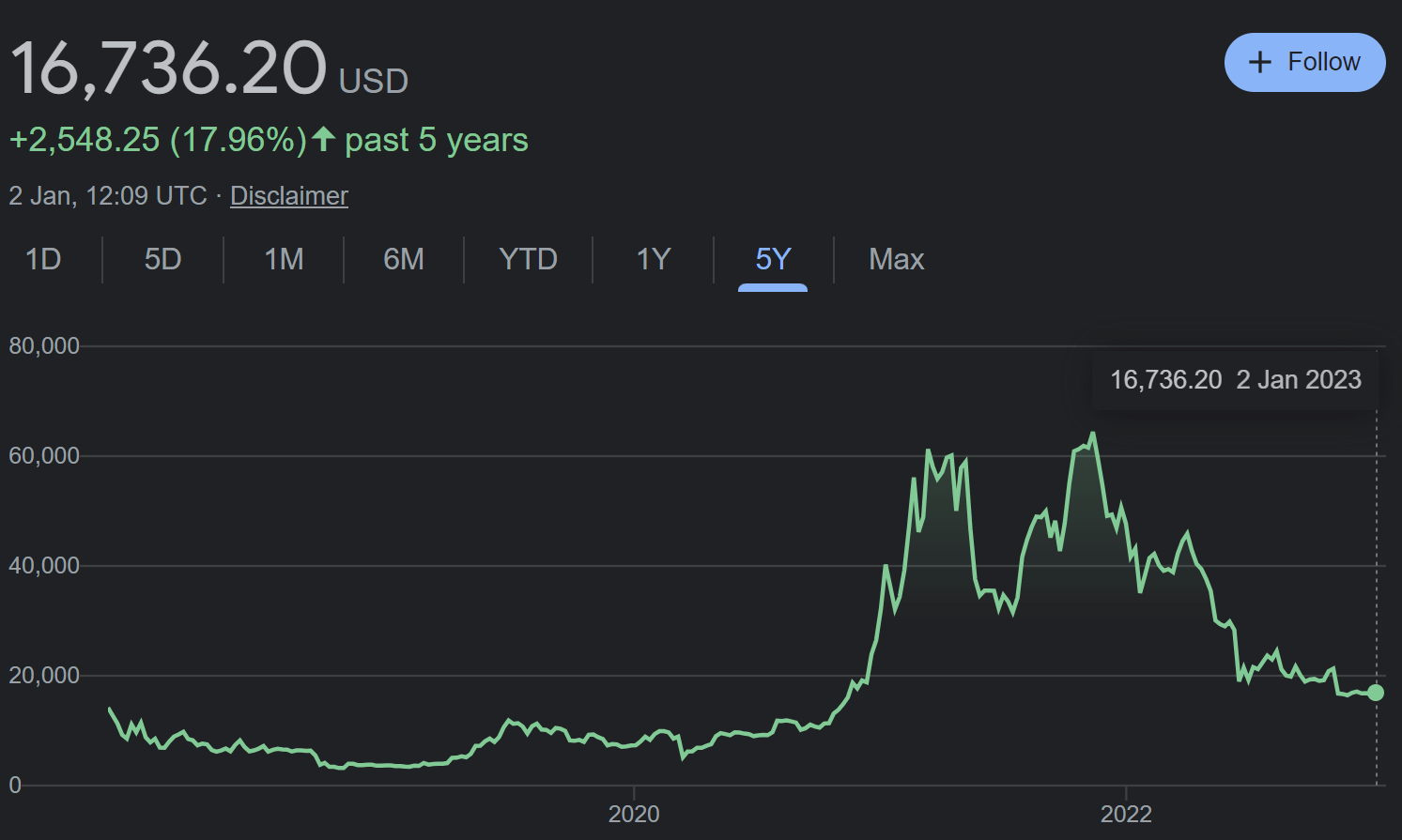Click the green up arrow icon

pos(324,138)
